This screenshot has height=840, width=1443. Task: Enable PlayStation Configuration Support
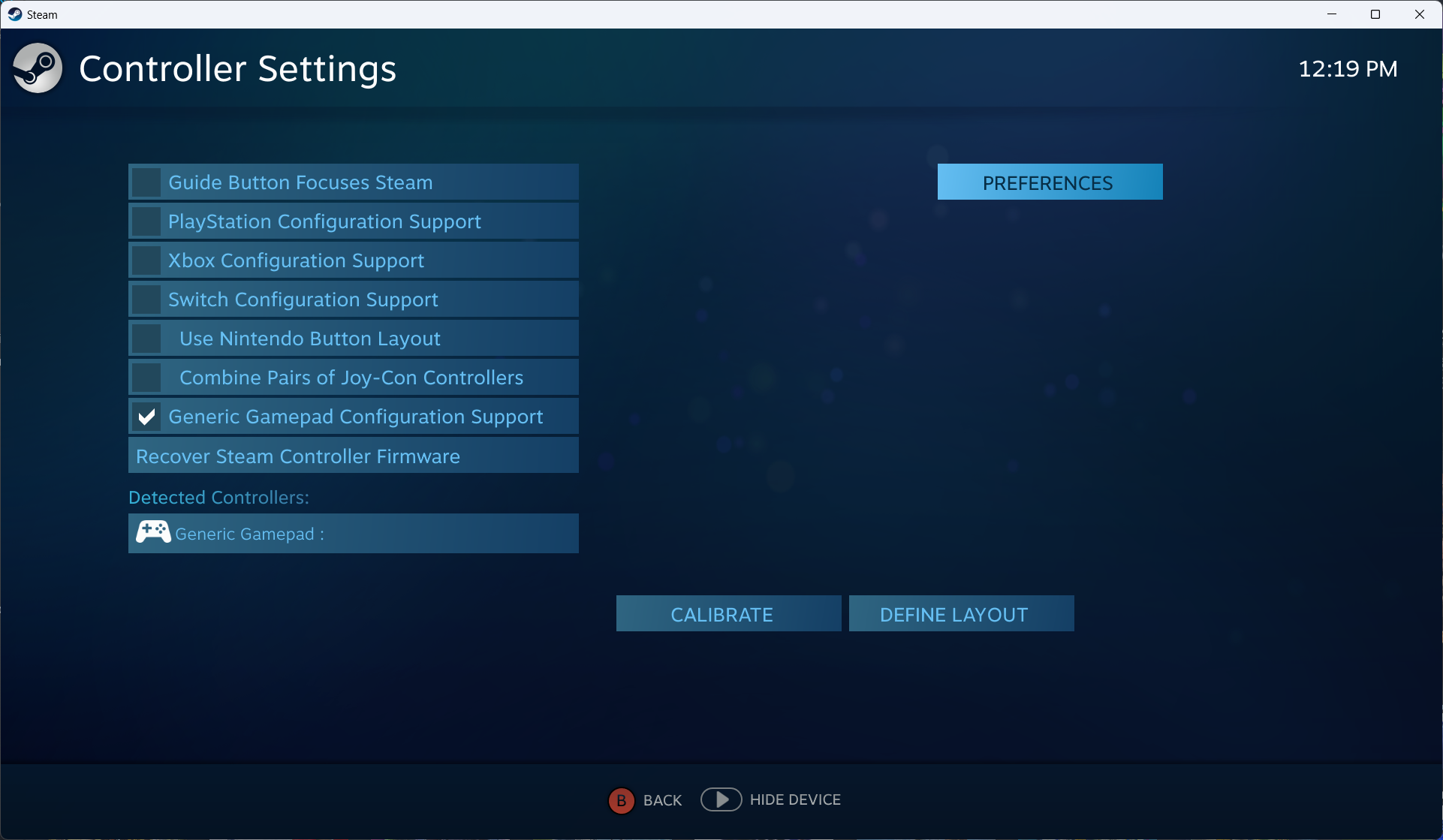click(146, 221)
